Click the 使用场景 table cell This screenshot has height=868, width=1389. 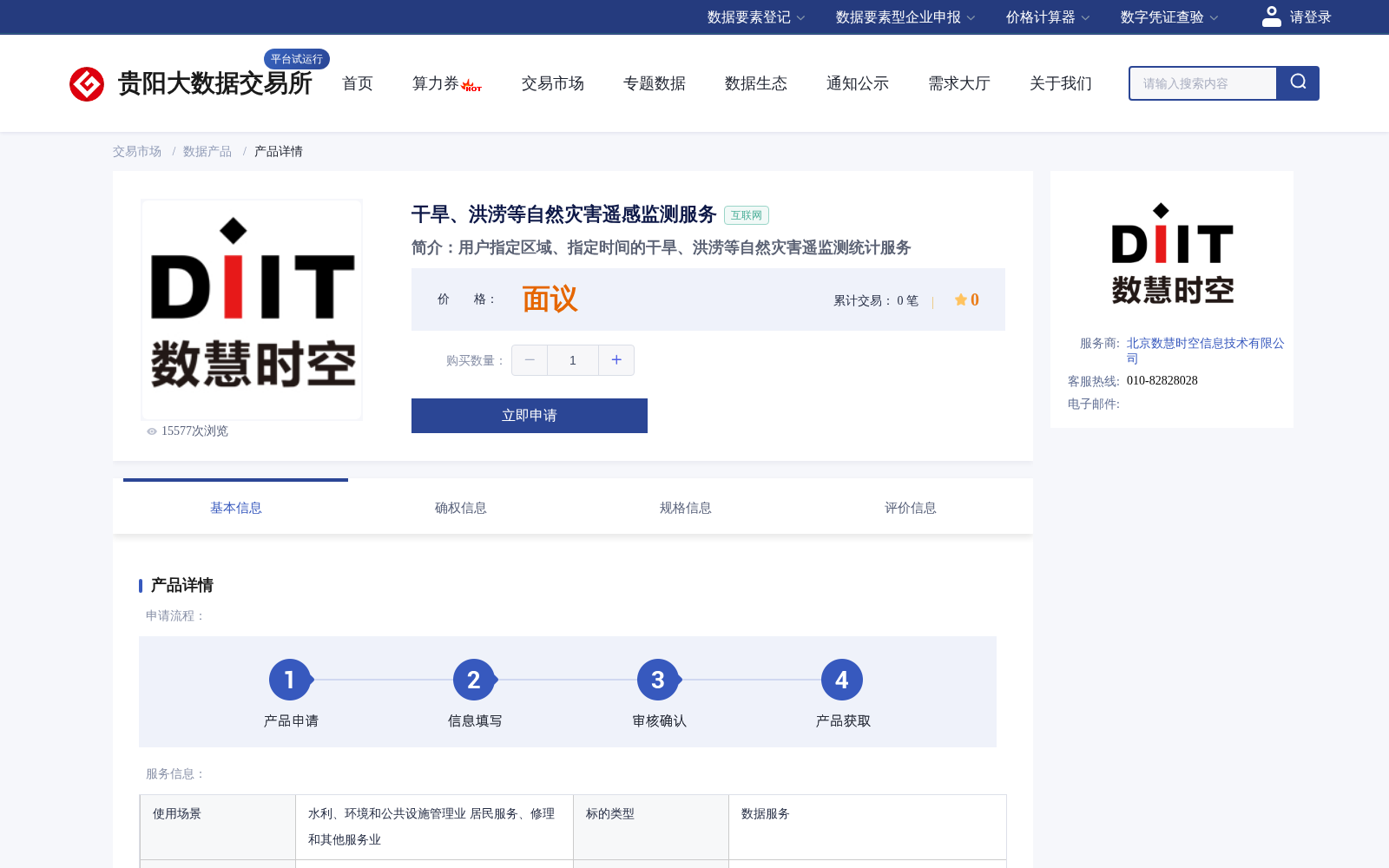point(218,827)
